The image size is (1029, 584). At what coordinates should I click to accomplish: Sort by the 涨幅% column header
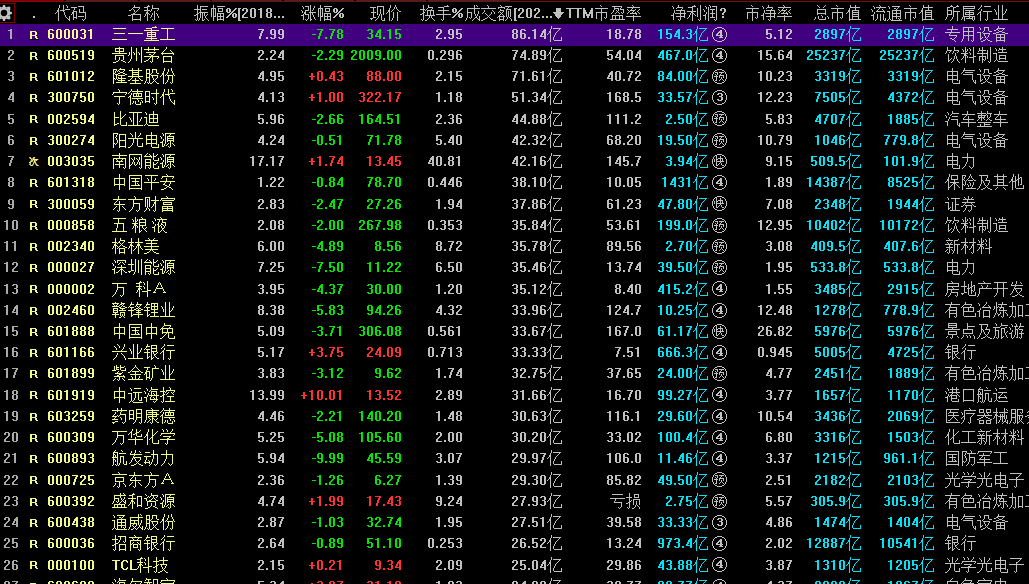click(322, 13)
